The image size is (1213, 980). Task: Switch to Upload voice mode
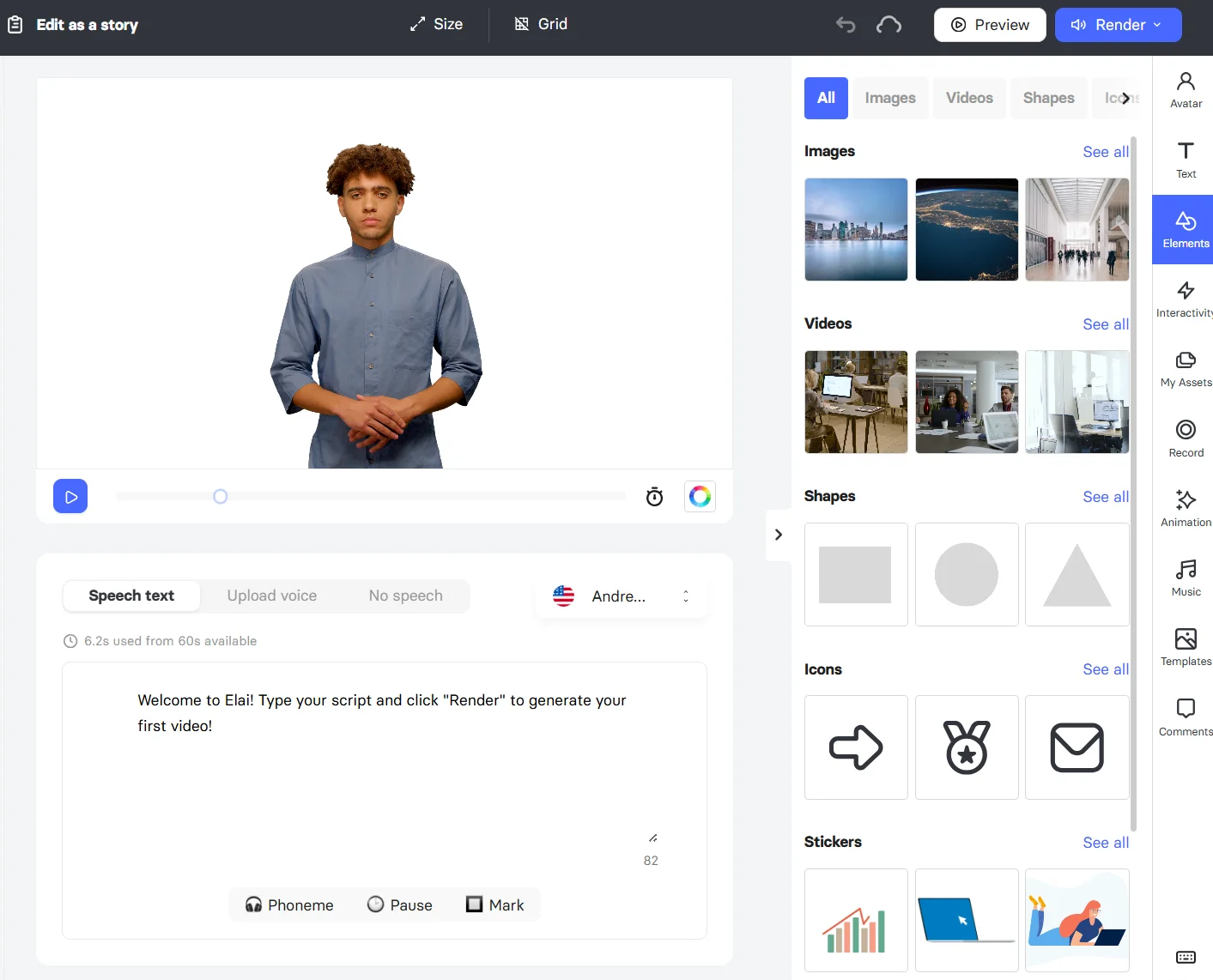click(271, 596)
